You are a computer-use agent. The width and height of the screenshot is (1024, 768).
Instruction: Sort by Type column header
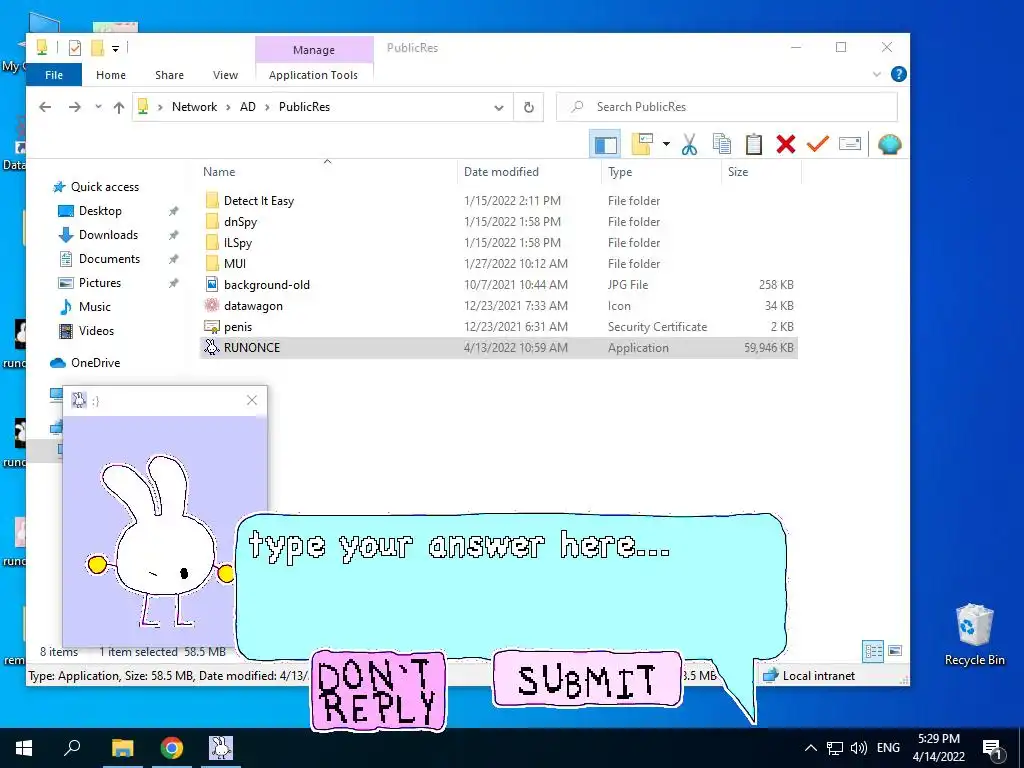620,172
